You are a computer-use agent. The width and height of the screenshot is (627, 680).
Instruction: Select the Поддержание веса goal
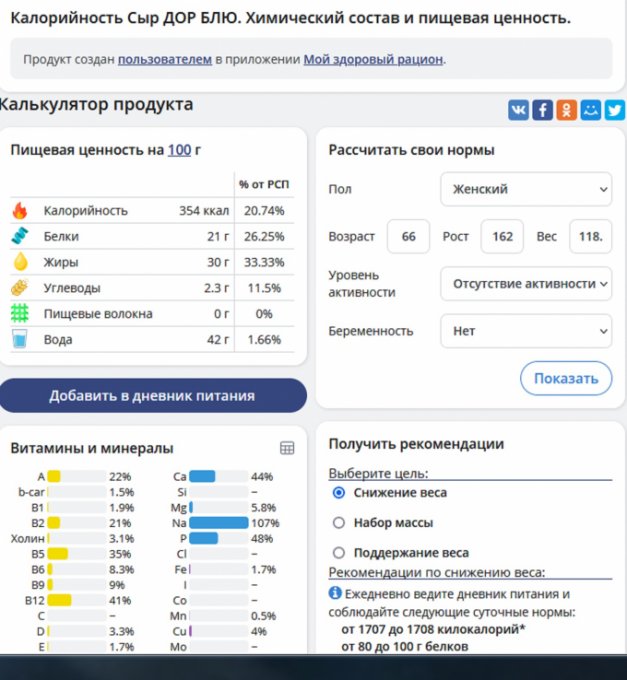(x=338, y=553)
